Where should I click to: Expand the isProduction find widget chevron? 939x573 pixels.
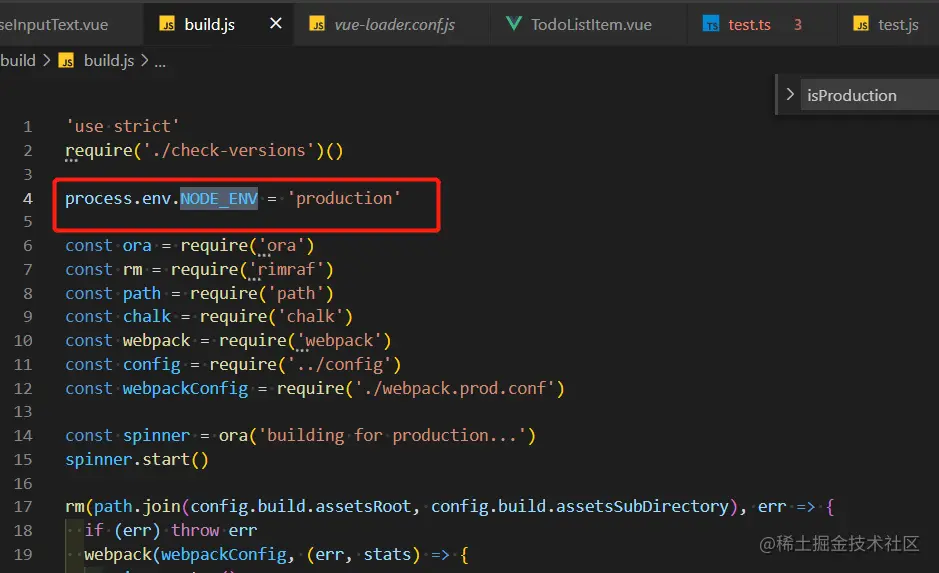click(790, 95)
